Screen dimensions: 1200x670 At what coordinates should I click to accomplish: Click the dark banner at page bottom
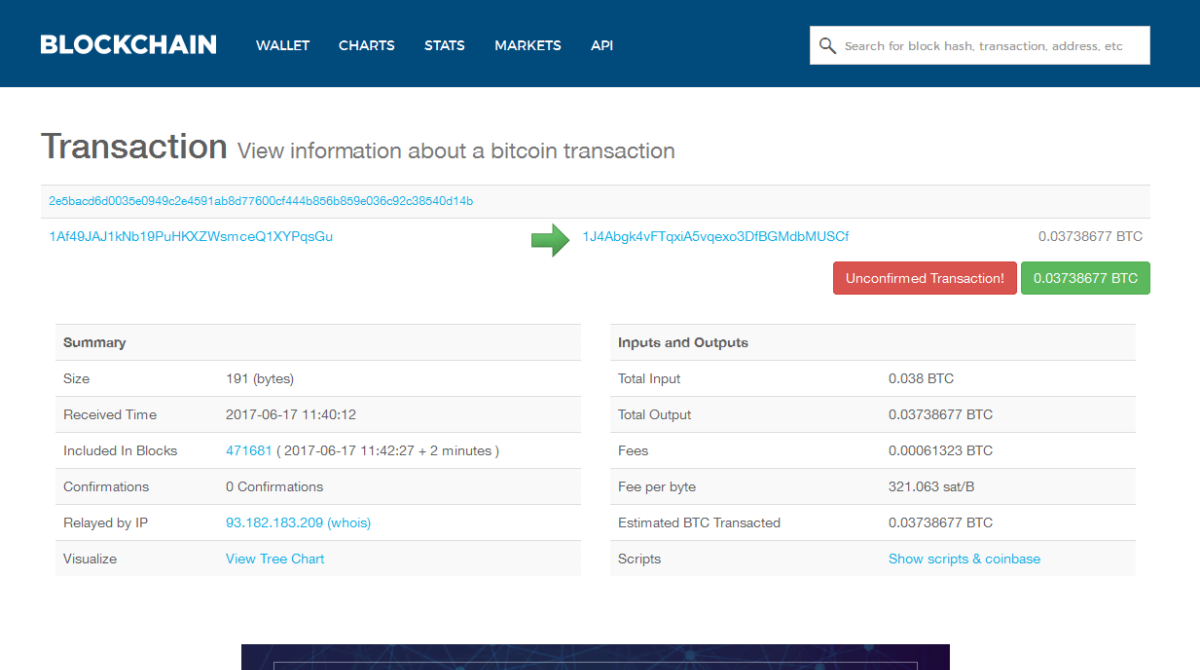click(x=595, y=657)
